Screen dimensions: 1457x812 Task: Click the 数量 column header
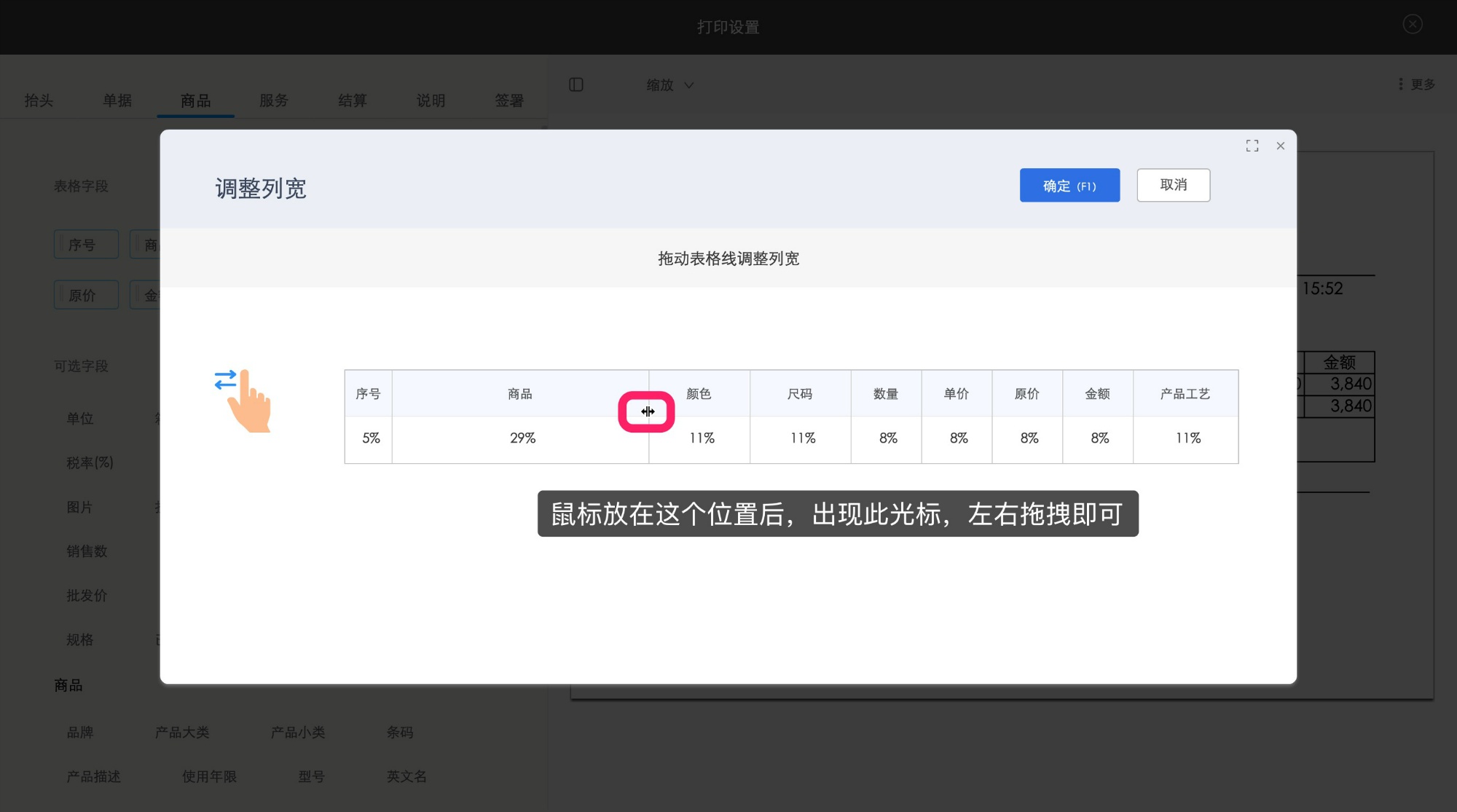click(886, 394)
